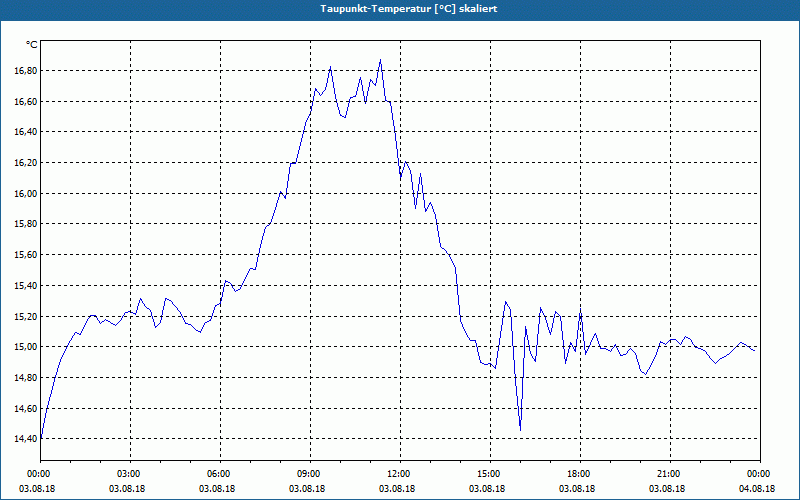Click the 04.08.18 date label

757,488
